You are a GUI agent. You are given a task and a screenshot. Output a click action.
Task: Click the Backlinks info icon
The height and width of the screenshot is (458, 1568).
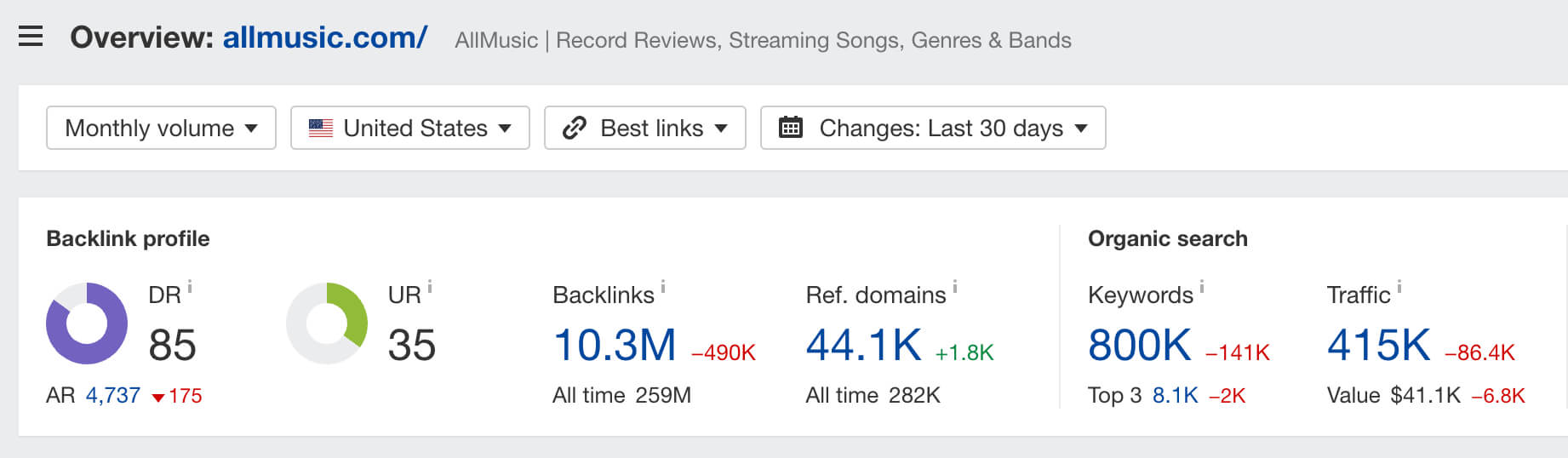coord(663,288)
